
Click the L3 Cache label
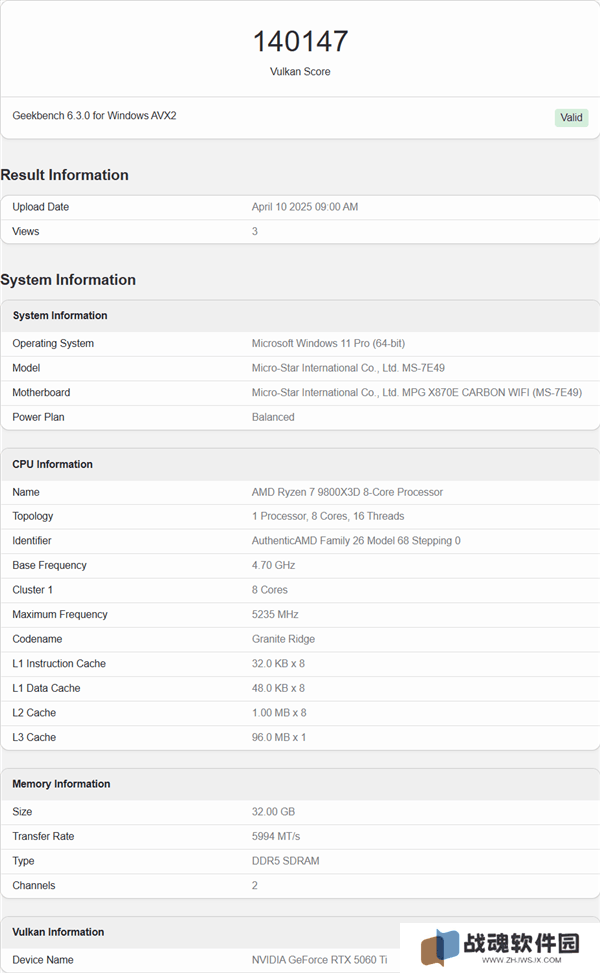tap(34, 737)
